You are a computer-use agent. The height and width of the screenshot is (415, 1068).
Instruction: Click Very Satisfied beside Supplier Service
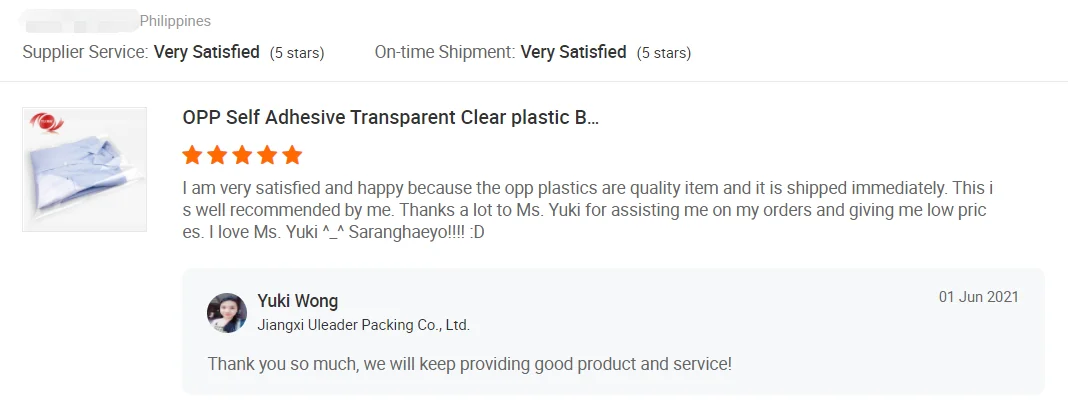point(206,51)
